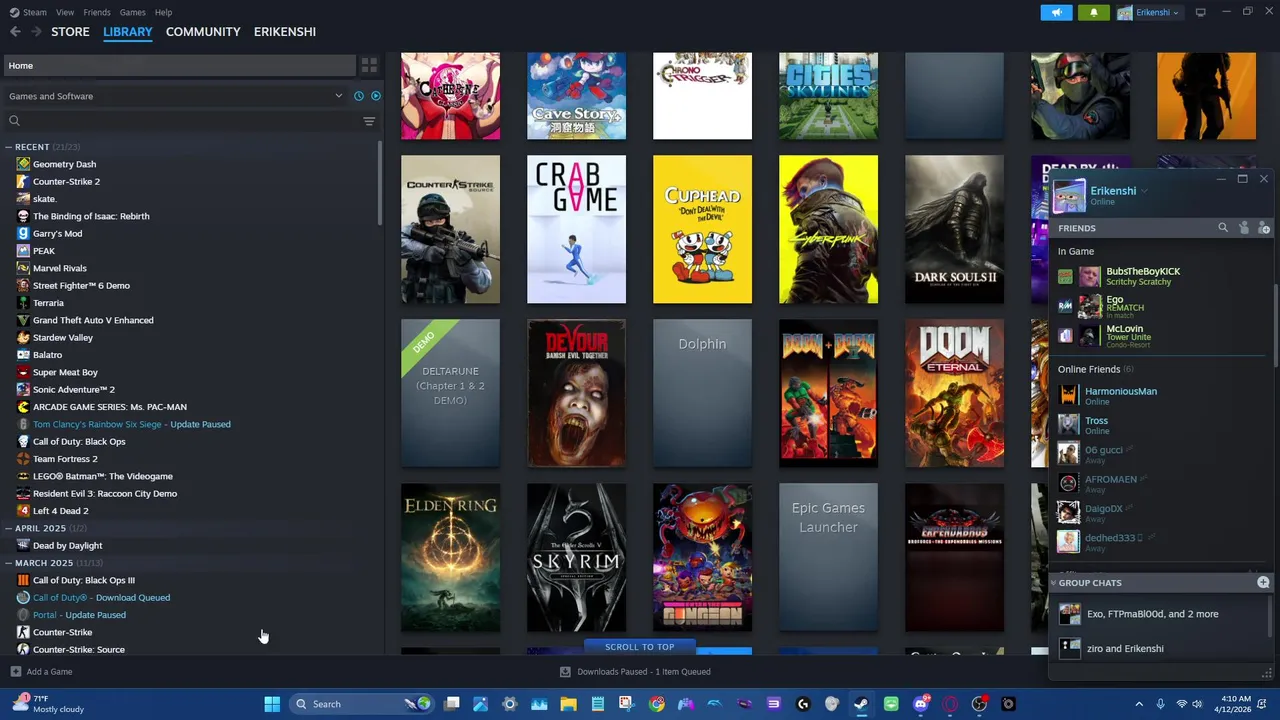Switch to the COMMUNITY tab
Screen dimensions: 1280x720
(x=203, y=32)
